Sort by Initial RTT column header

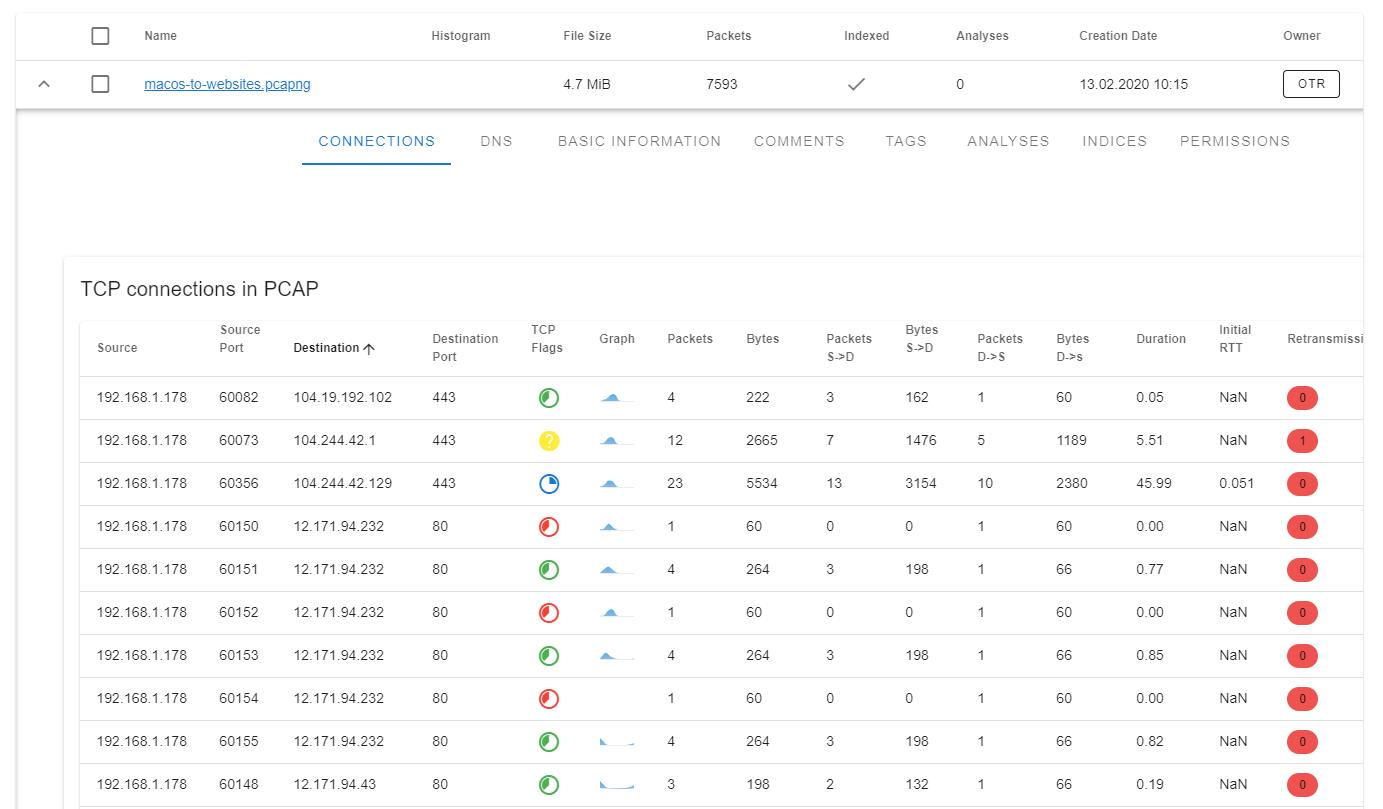pyautogui.click(x=1235, y=339)
